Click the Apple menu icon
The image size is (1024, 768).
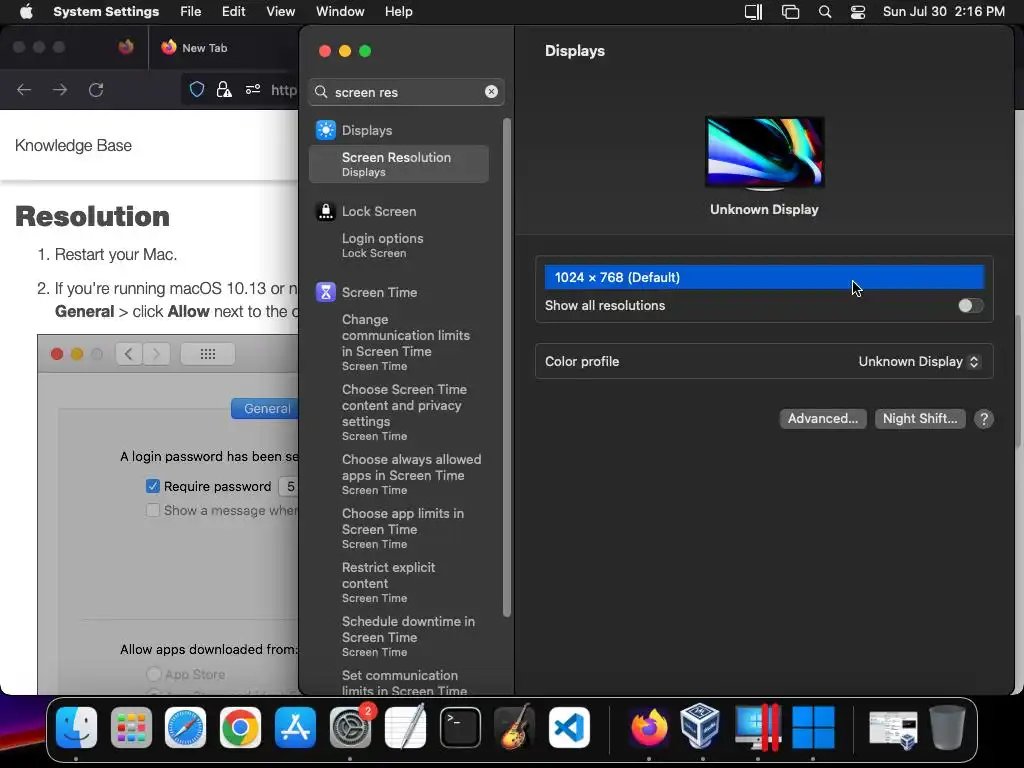[26, 12]
